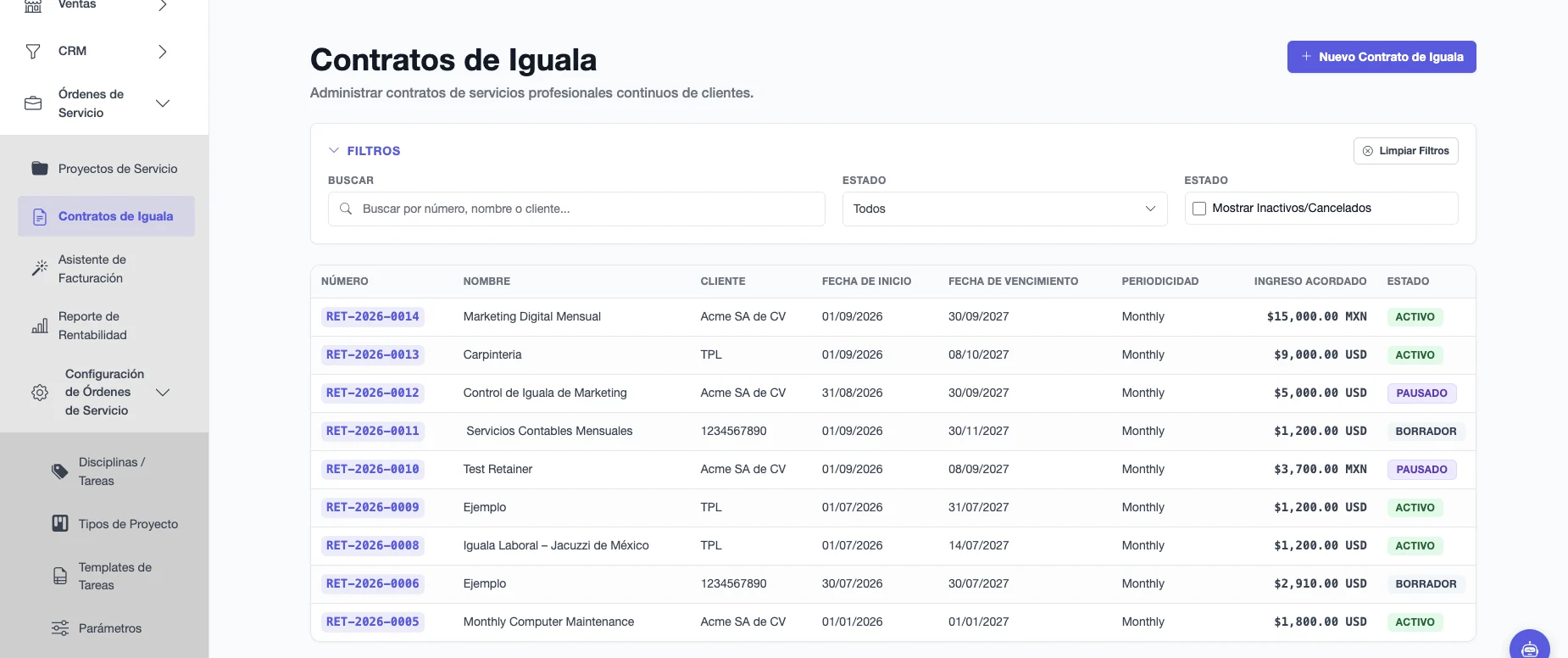Viewport: 1568px width, 658px height.
Task: Click the CRM funnel icon
Action: [x=33, y=52]
